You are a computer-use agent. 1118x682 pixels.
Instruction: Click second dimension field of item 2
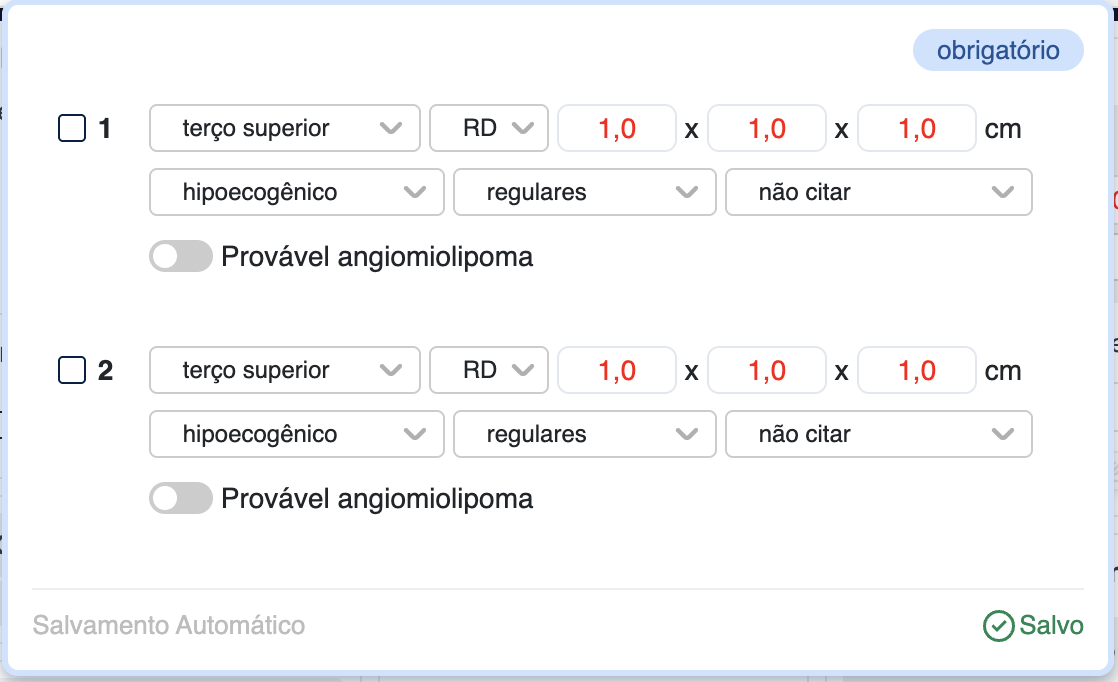pyautogui.click(x=766, y=371)
